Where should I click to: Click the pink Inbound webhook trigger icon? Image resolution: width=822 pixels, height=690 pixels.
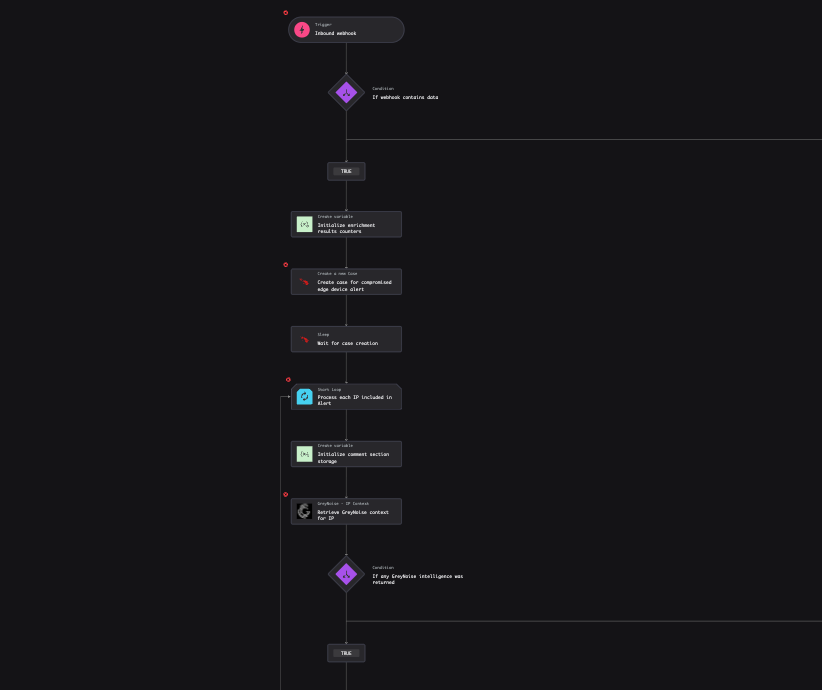(302, 30)
